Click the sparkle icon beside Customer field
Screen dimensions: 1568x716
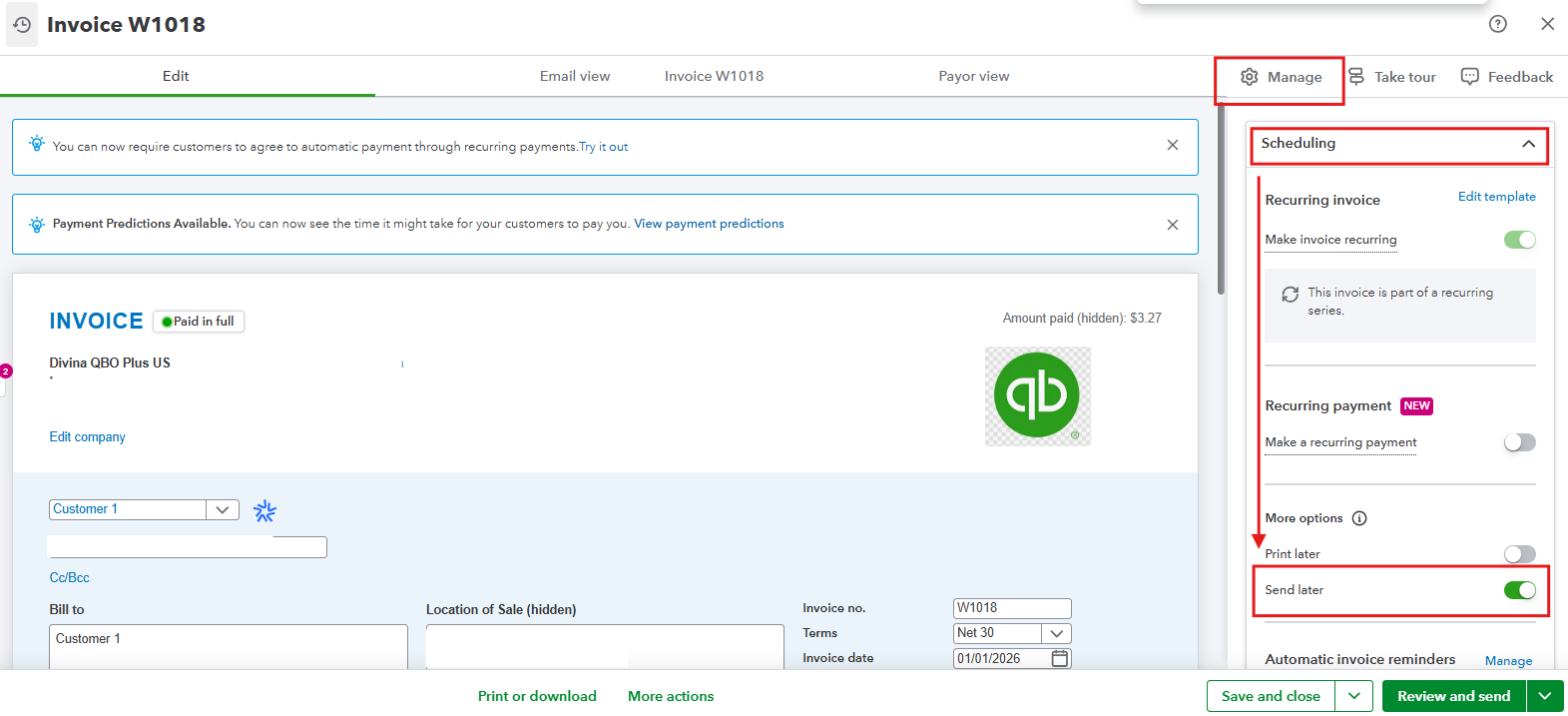point(264,511)
